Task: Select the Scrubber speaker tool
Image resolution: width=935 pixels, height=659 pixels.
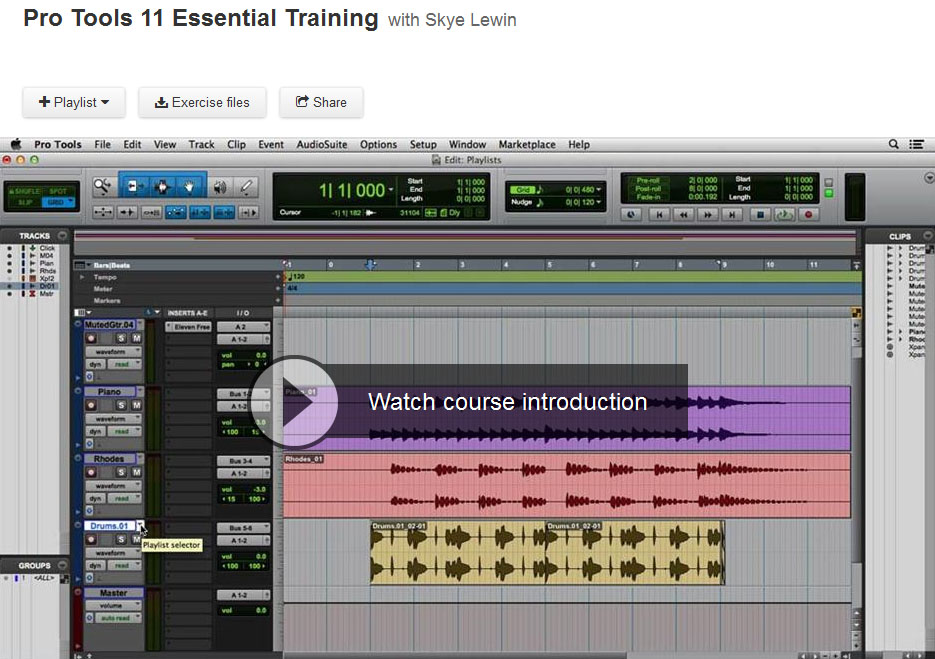Action: click(220, 187)
